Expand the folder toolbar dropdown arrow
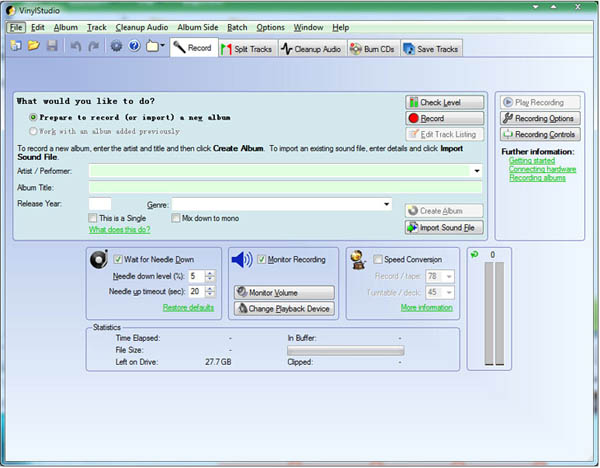This screenshot has height=468, width=600. (x=163, y=46)
